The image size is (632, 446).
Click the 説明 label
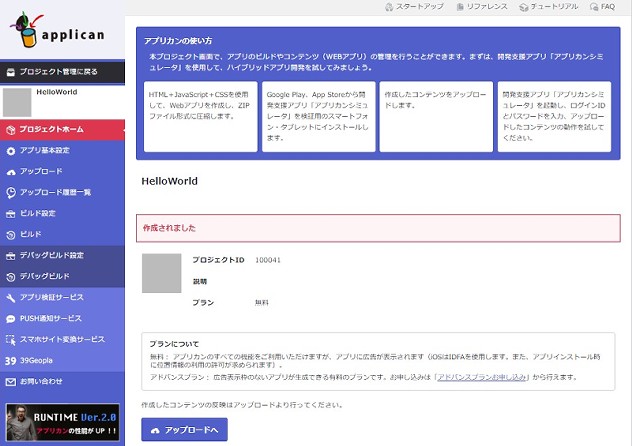pyautogui.click(x=200, y=282)
